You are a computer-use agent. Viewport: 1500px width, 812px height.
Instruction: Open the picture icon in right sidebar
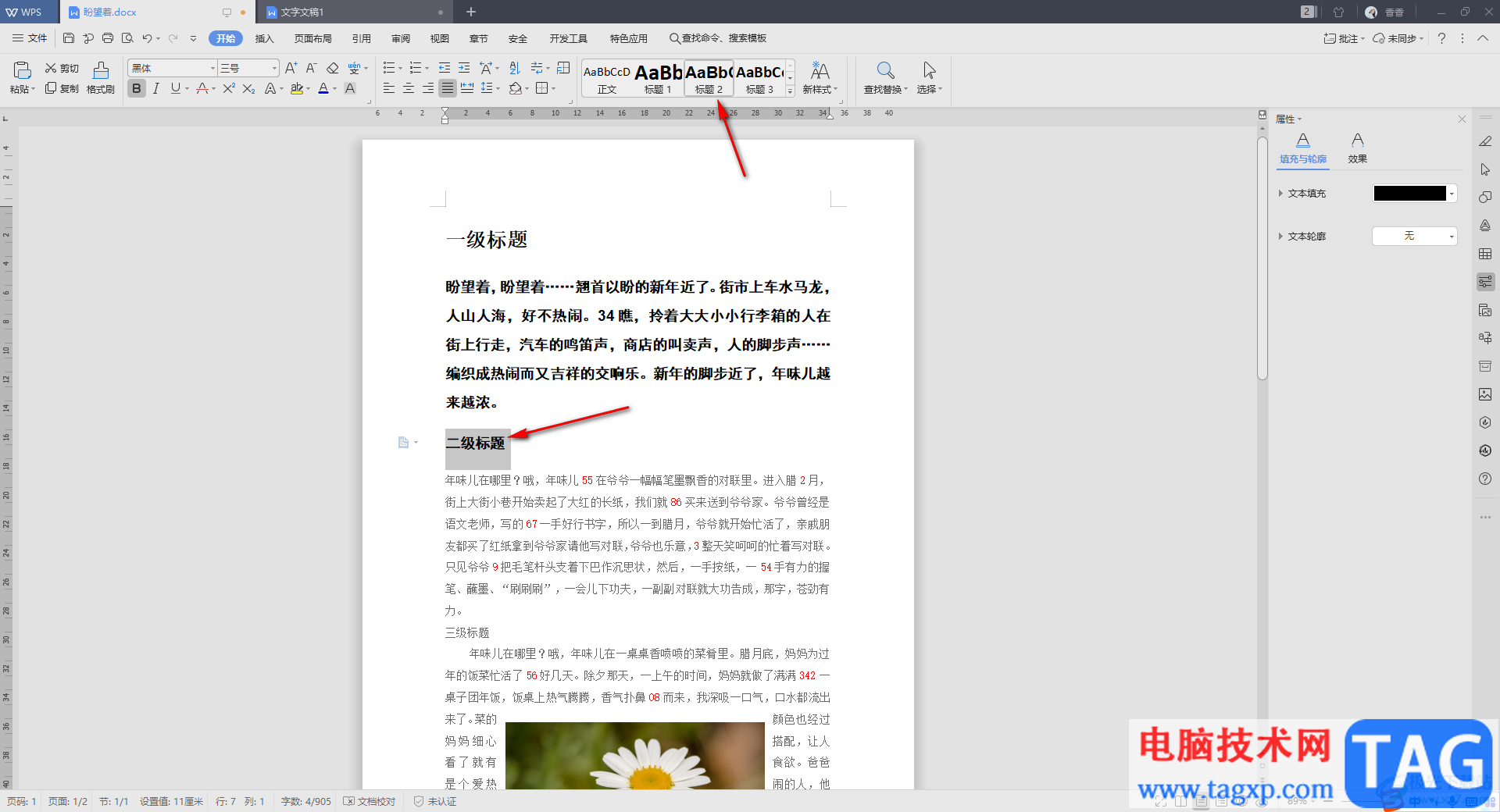(x=1485, y=394)
